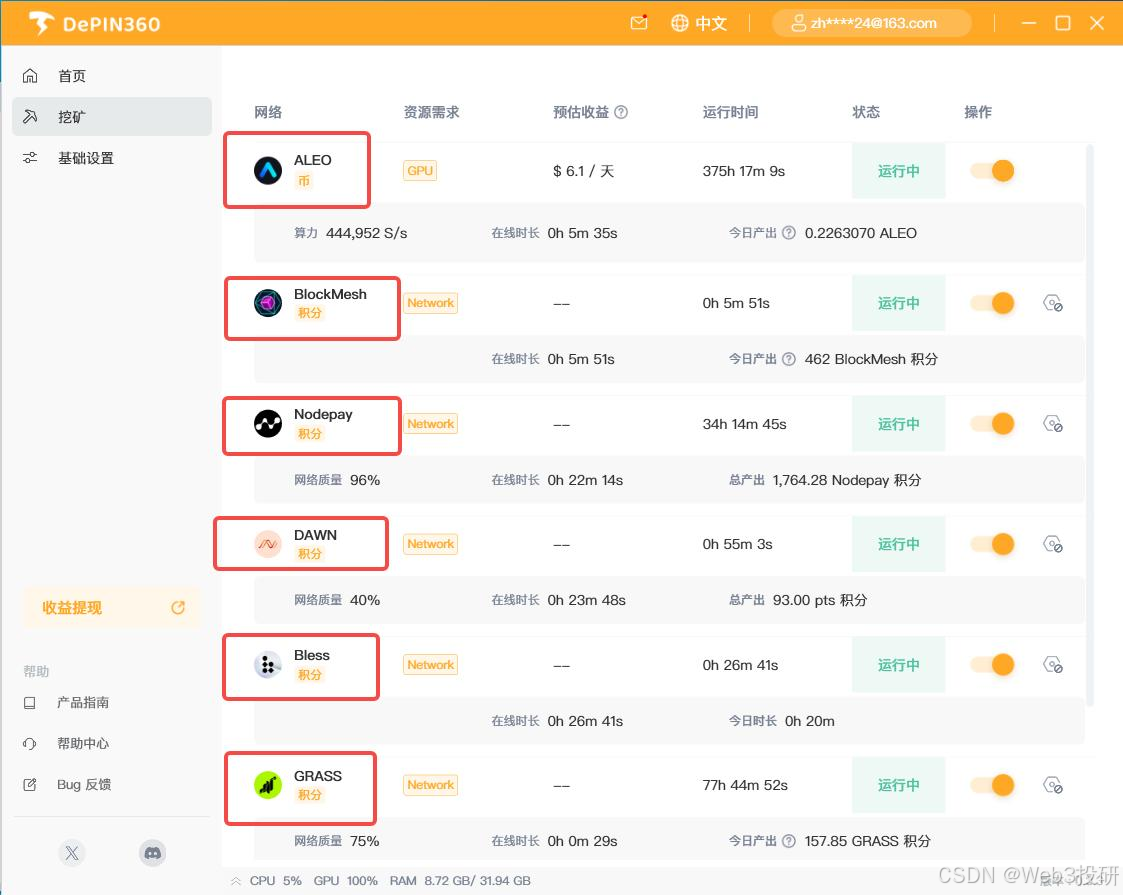Click the 93.00 pts 积分 DAWN output

[819, 600]
